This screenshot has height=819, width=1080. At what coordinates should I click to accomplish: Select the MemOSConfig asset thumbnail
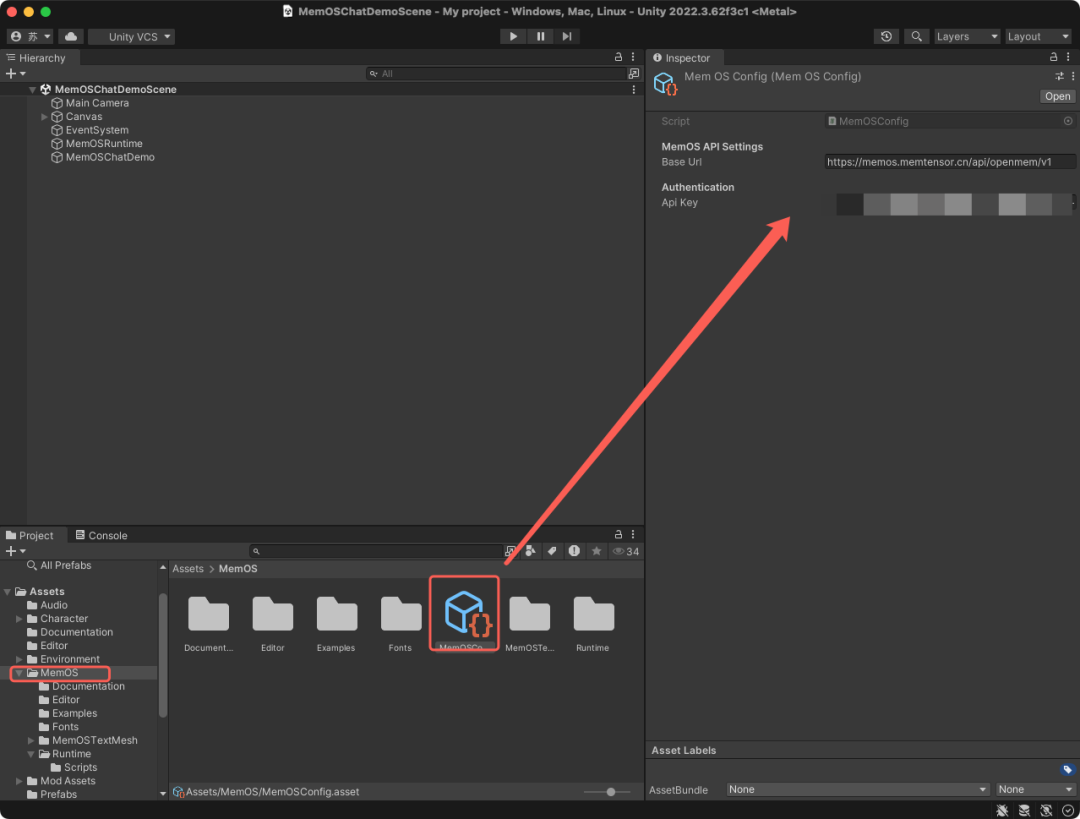[x=464, y=614]
